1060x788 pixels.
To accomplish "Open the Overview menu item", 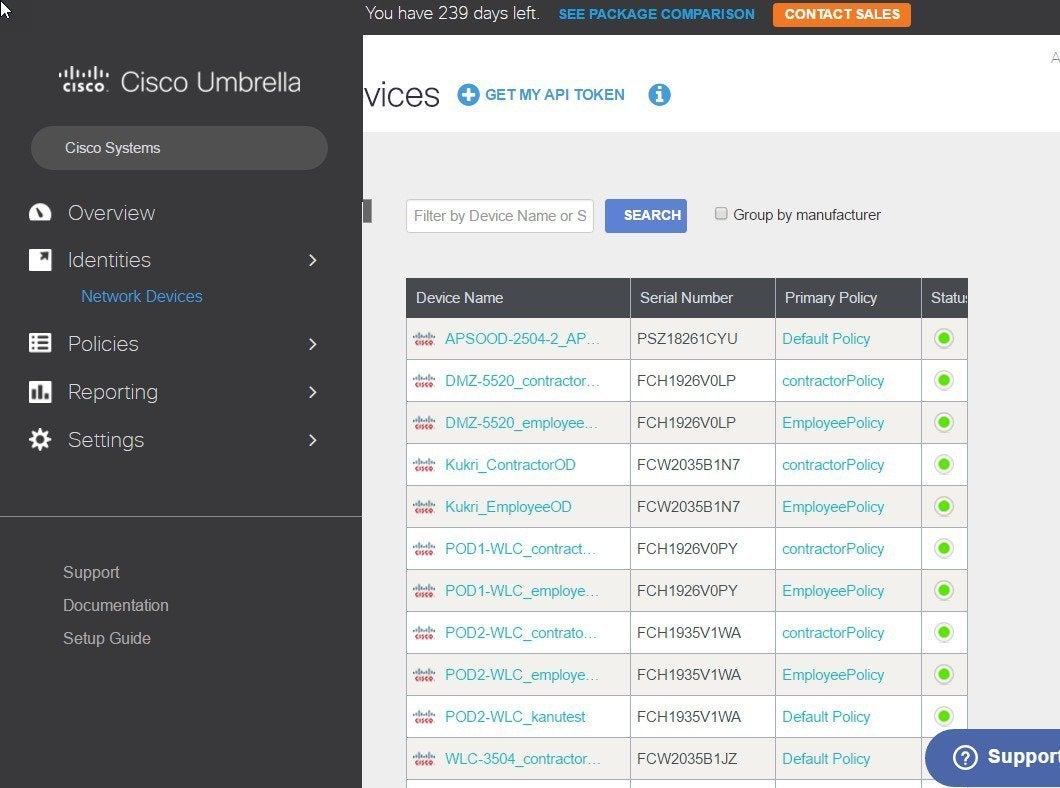I will [x=112, y=213].
